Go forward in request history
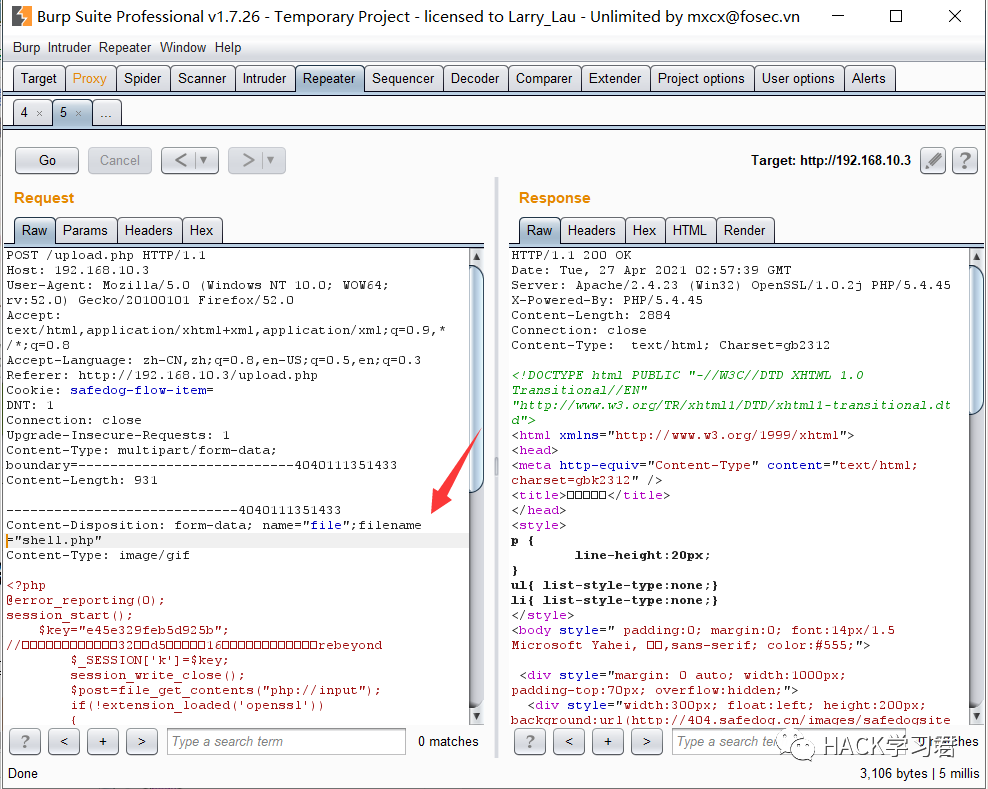This screenshot has width=988, height=789. 248,160
